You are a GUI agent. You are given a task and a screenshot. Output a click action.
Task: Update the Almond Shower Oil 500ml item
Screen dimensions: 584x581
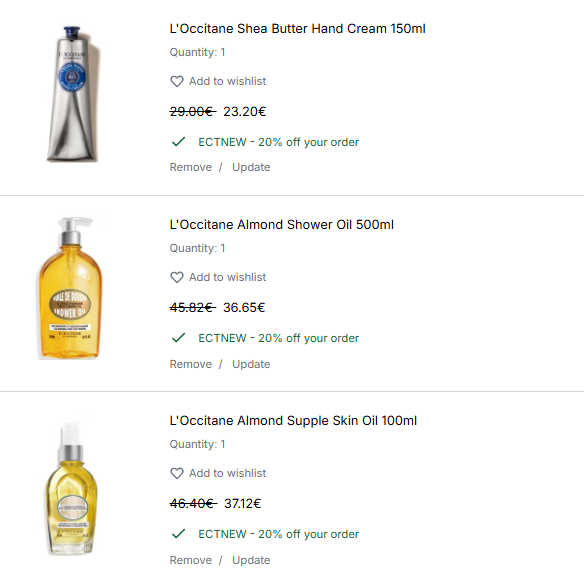pyautogui.click(x=251, y=364)
